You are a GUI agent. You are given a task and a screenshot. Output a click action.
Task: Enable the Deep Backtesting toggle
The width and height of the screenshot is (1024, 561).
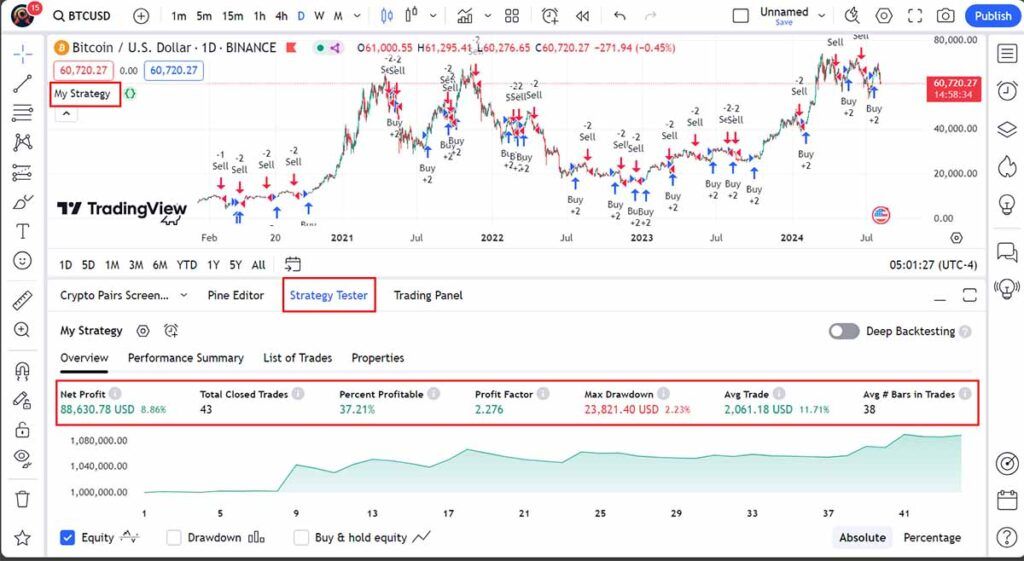pos(844,331)
